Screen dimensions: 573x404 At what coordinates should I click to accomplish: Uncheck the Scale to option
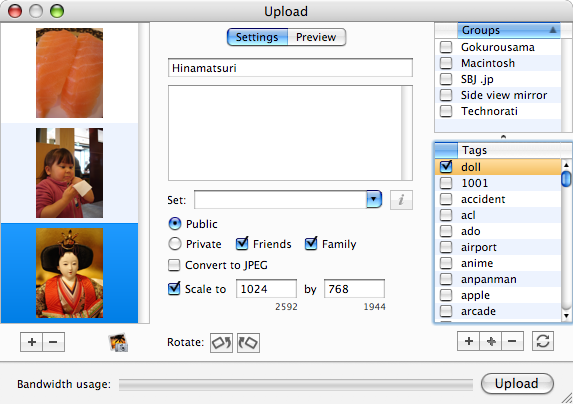[x=174, y=289]
